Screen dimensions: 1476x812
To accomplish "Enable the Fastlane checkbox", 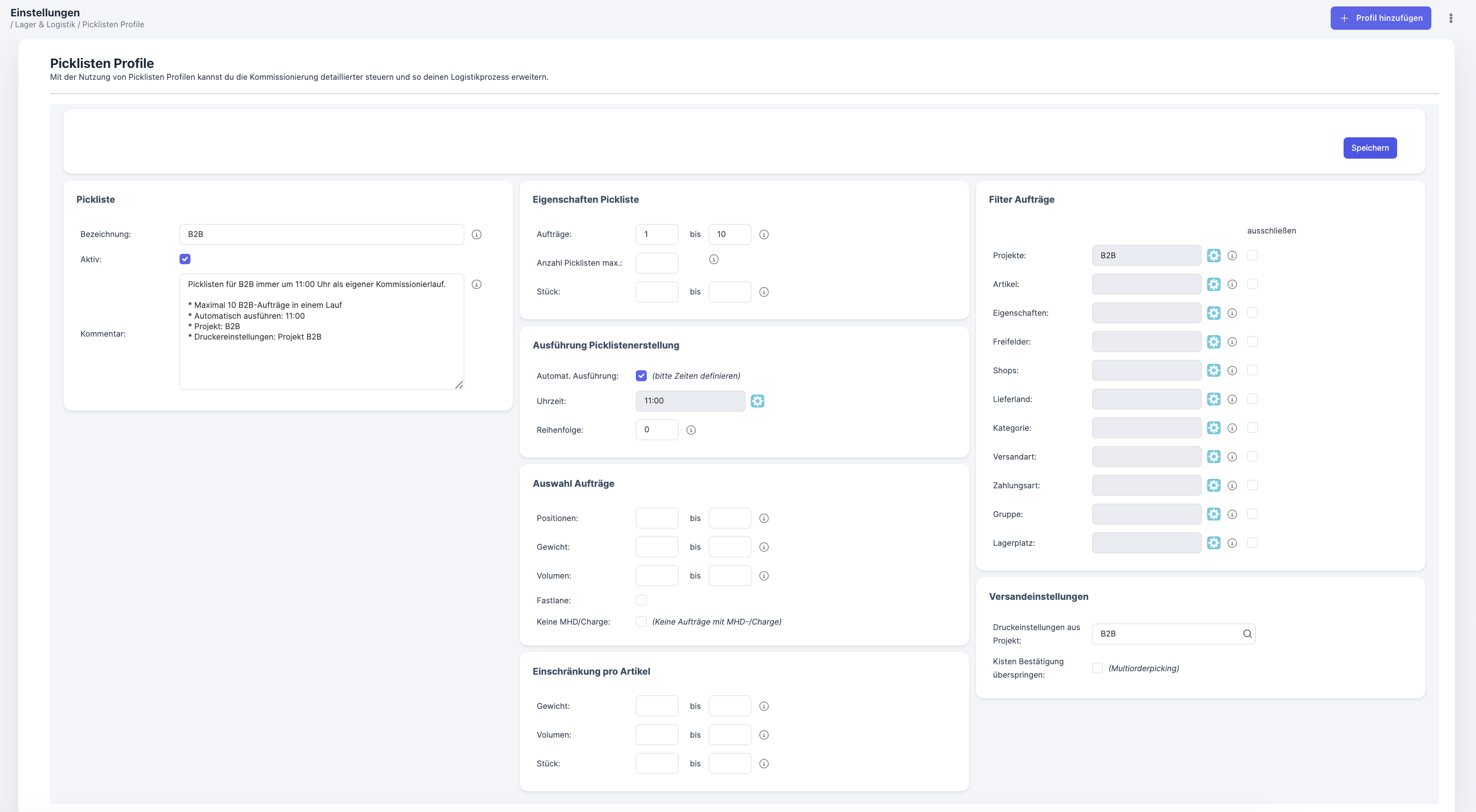I will (x=641, y=600).
